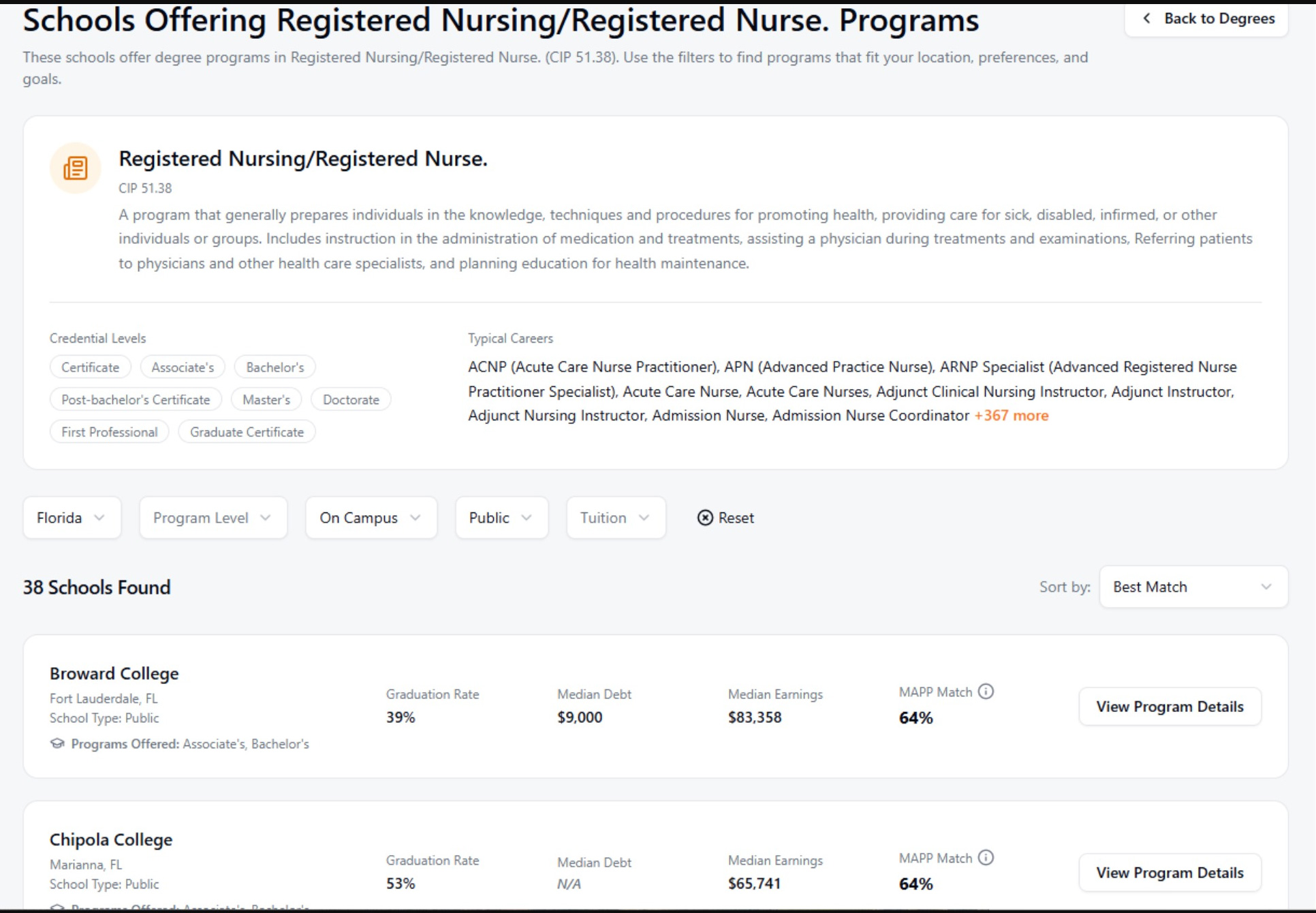The image size is (1316, 913).
Task: Go Back to Degrees
Action: (x=1206, y=18)
